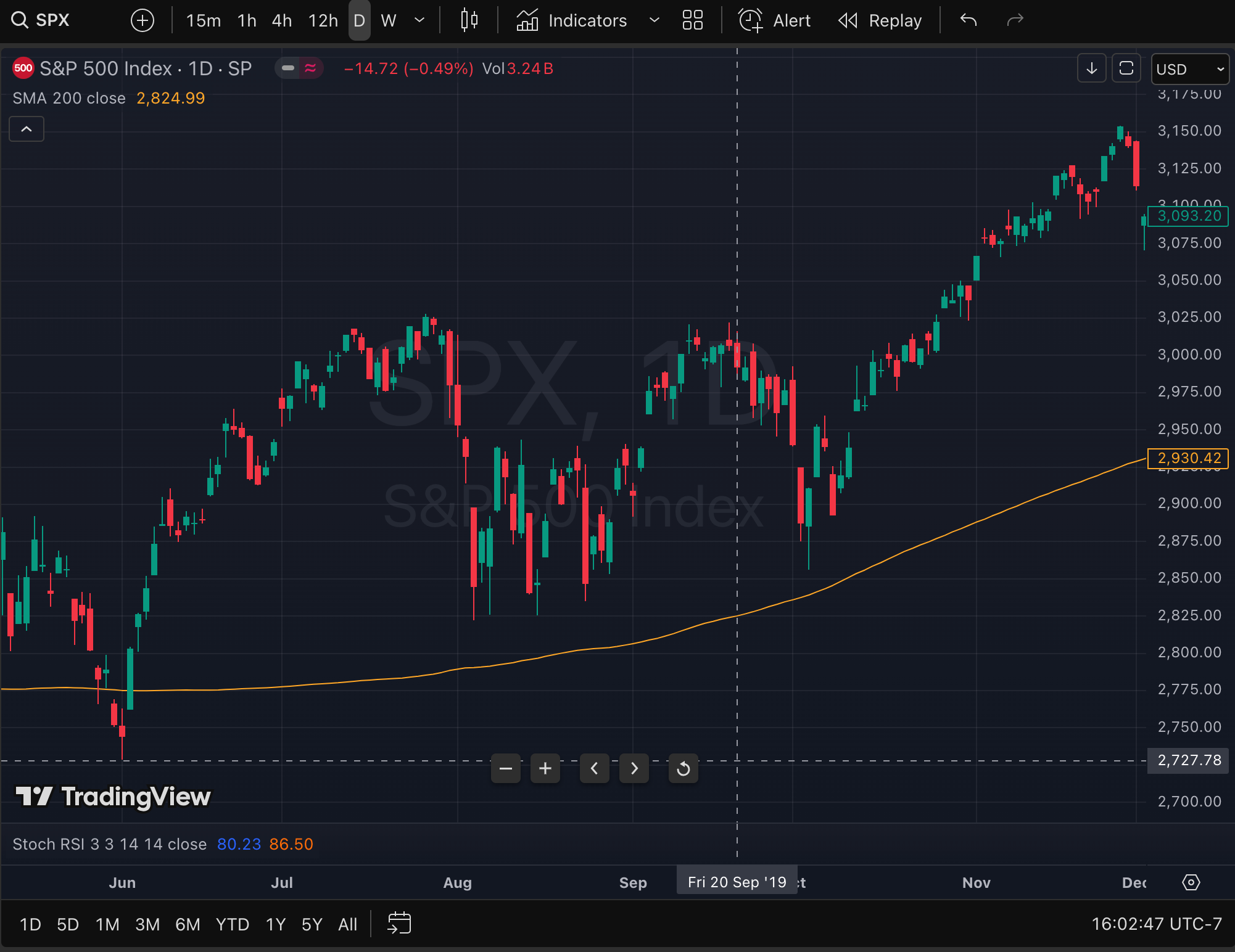The height and width of the screenshot is (952, 1235).
Task: Add a symbol to compare with the plus icon
Action: coord(142,20)
